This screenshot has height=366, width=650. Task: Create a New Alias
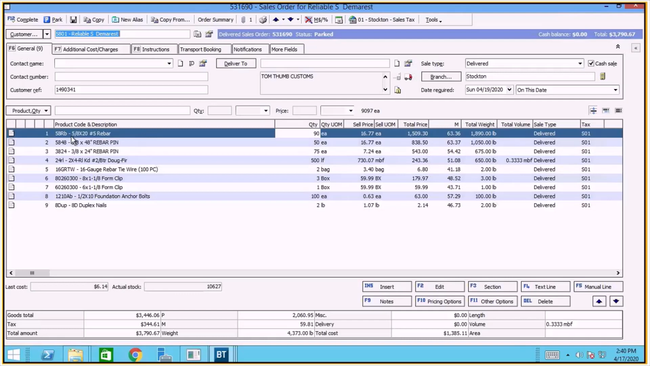(x=127, y=19)
